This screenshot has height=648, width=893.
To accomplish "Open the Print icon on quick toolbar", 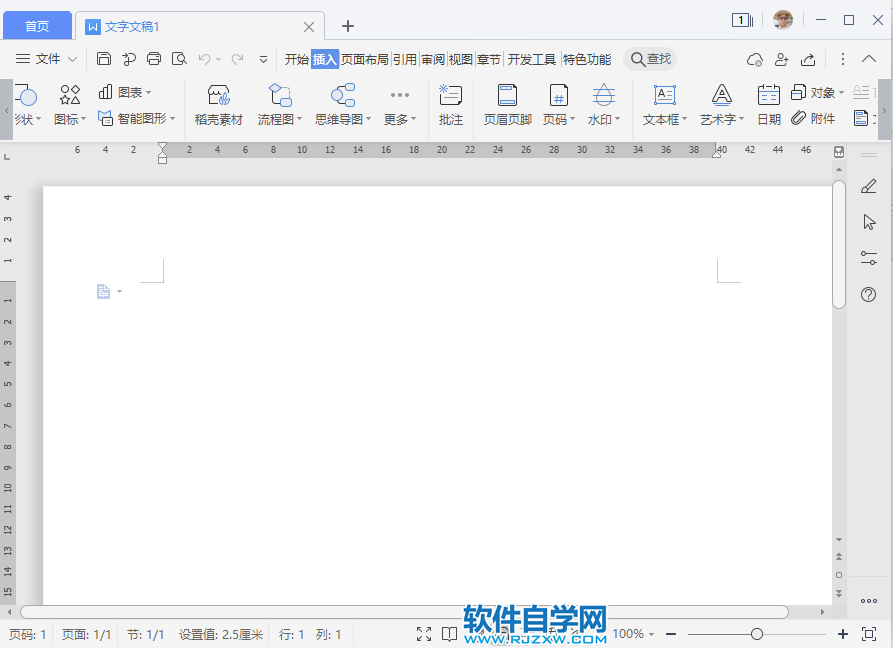I will coord(153,59).
